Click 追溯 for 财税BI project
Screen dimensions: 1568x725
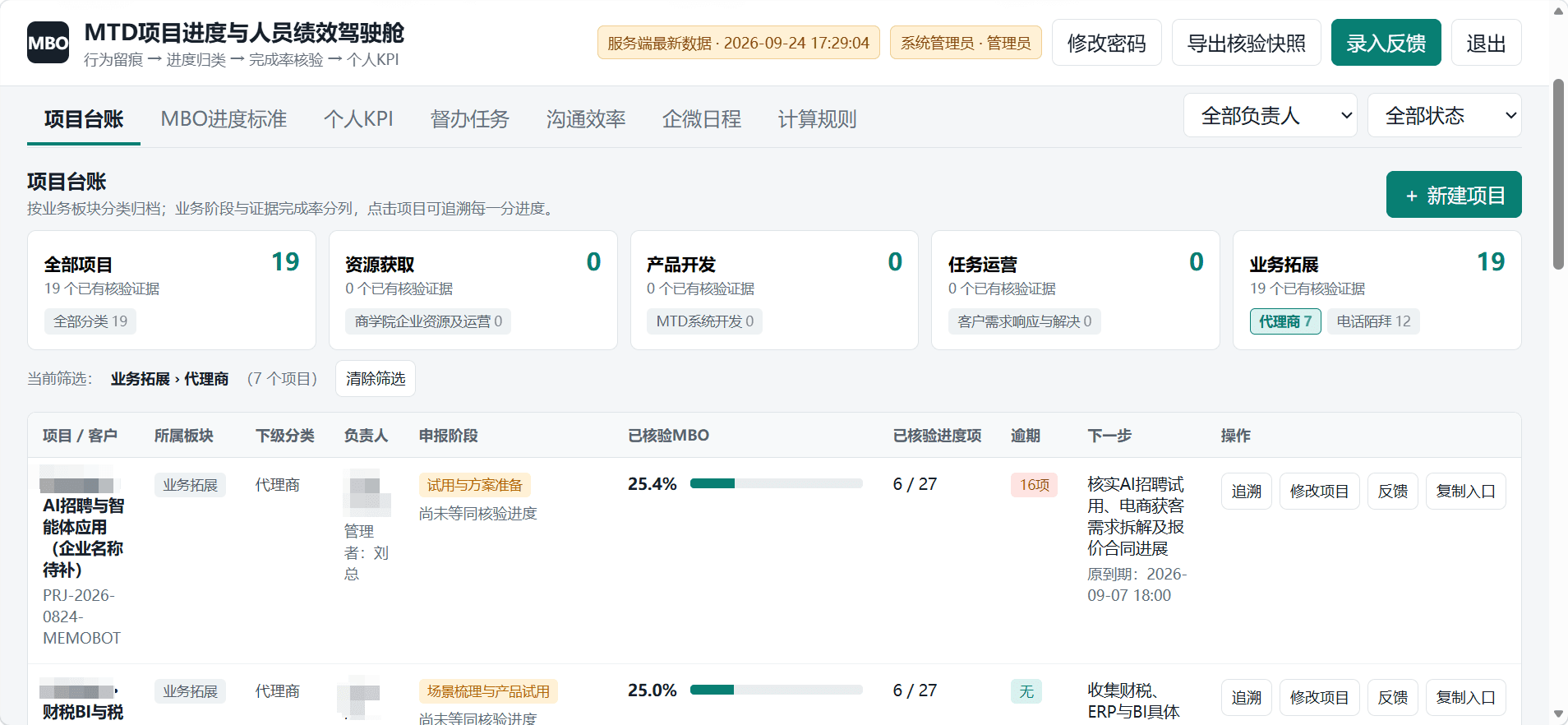coord(1246,697)
